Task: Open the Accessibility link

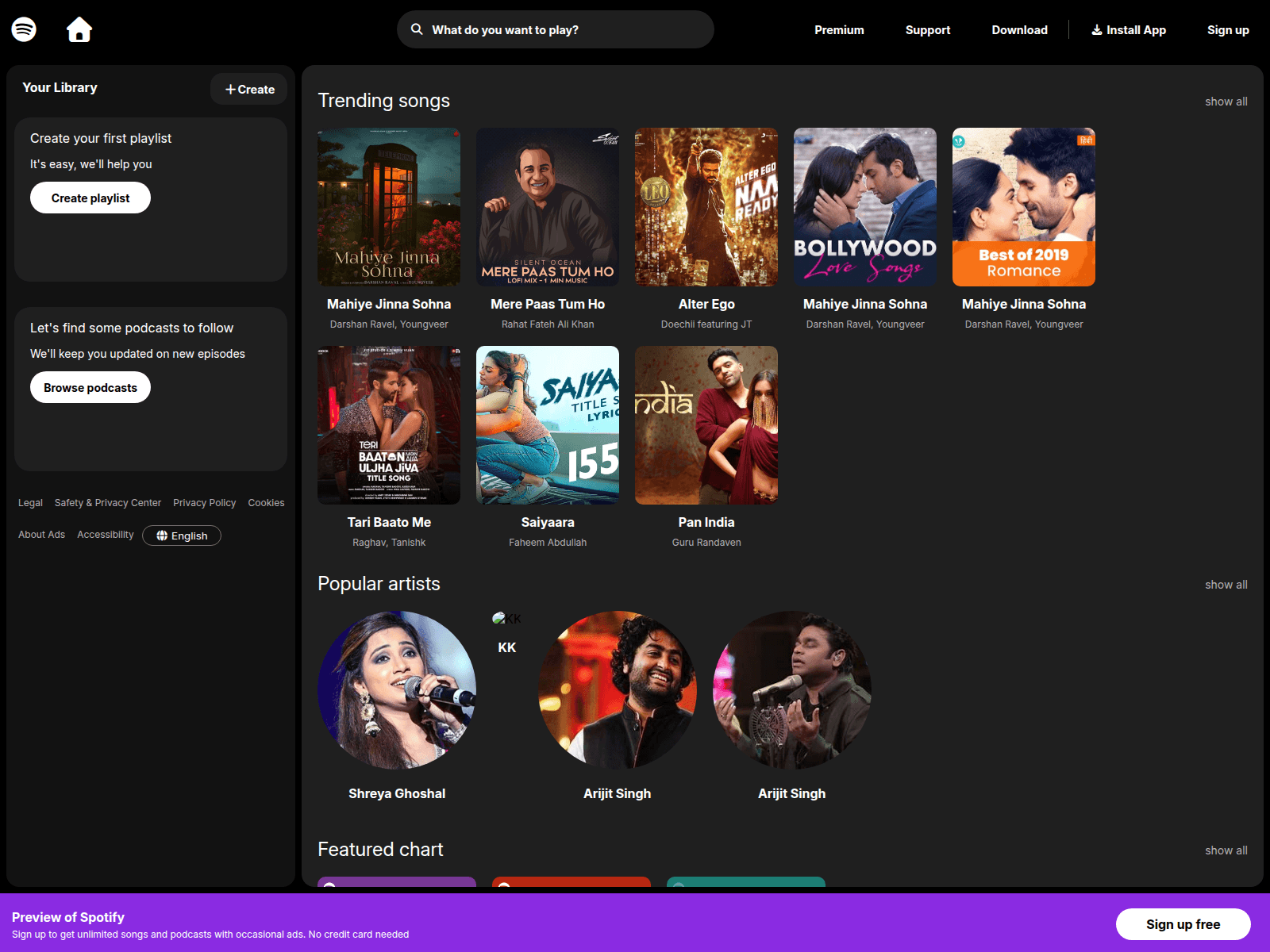Action: 106,535
